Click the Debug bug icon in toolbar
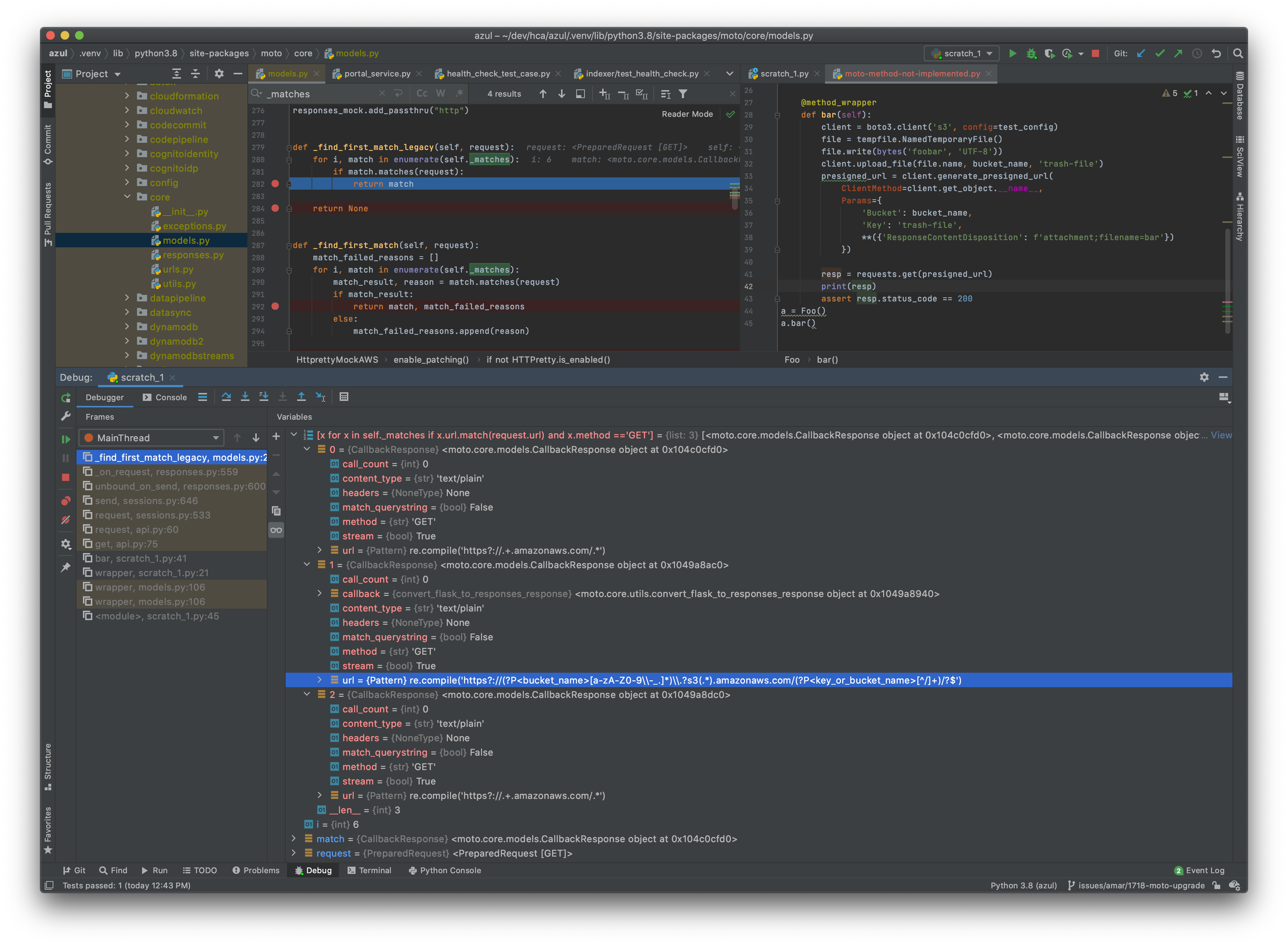 [x=1031, y=53]
